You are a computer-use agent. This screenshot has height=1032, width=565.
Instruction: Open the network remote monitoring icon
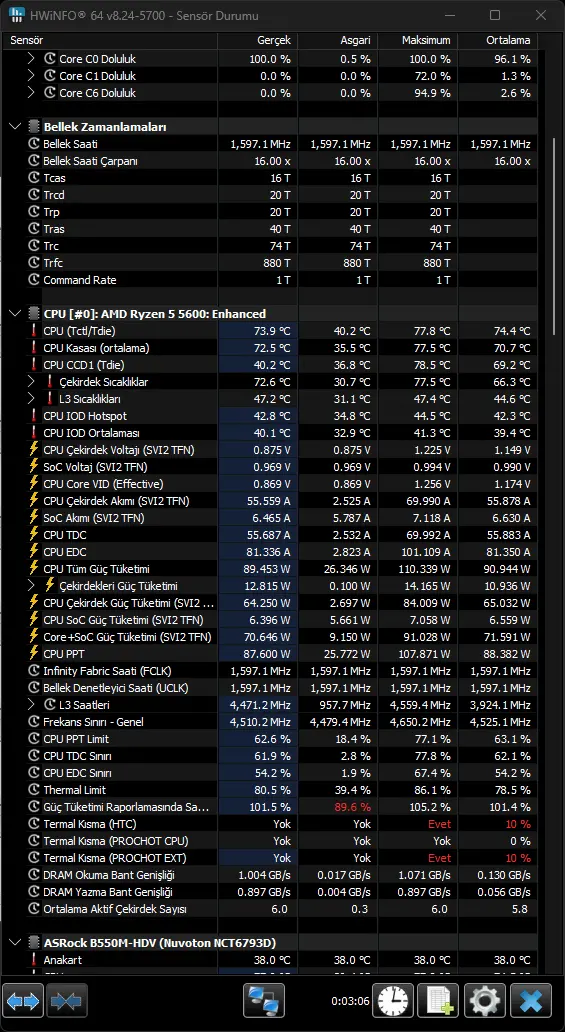pos(263,1001)
